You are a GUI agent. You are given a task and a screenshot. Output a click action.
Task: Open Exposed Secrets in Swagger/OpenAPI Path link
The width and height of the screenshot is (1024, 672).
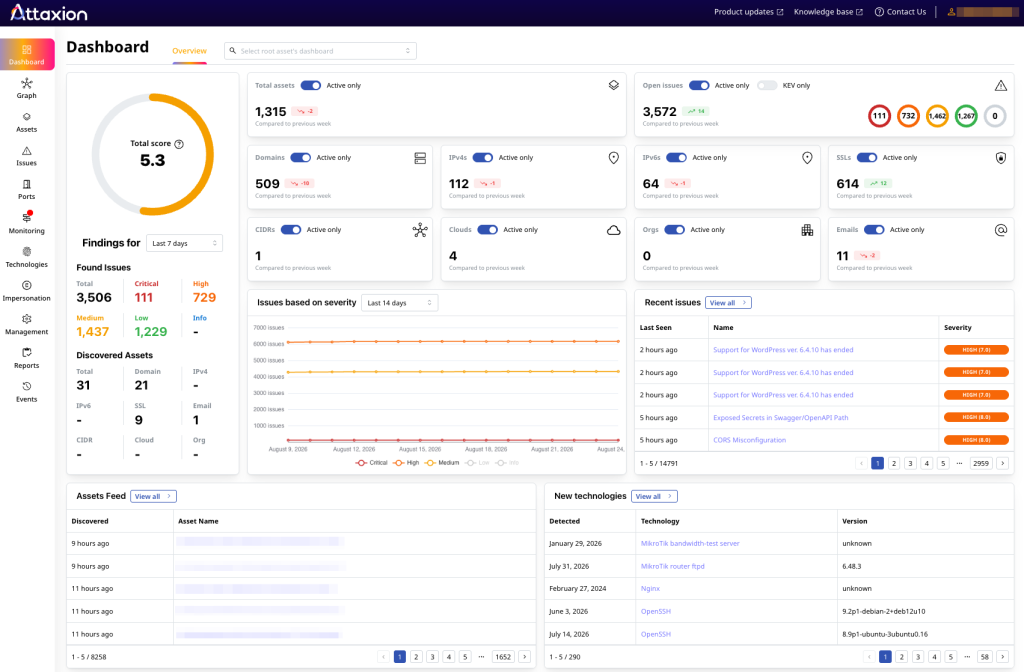coord(780,418)
